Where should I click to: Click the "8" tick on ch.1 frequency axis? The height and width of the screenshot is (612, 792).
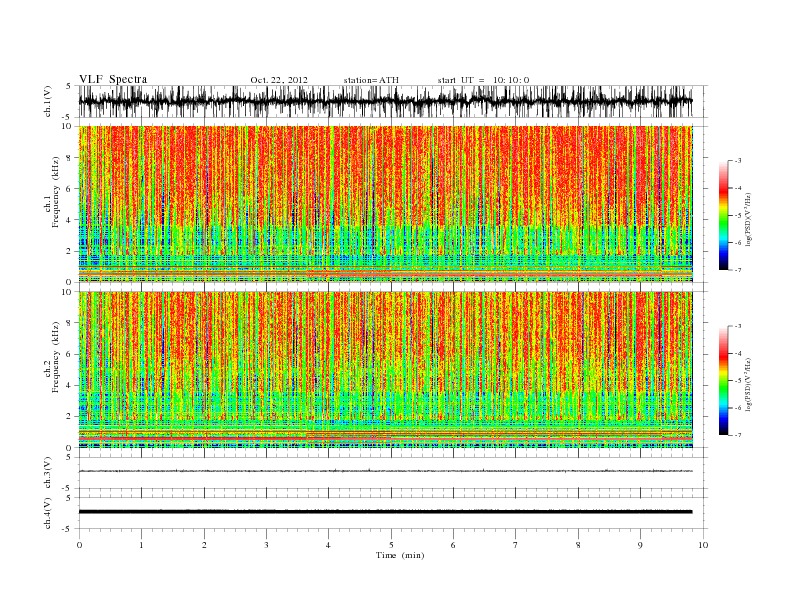(x=70, y=158)
